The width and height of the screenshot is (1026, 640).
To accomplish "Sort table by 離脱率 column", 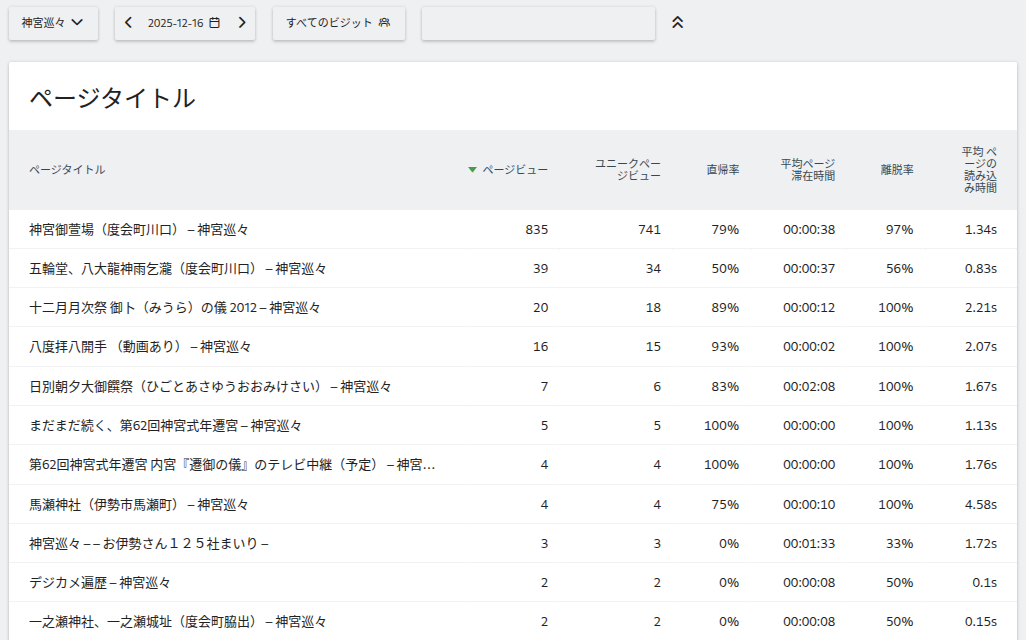I will [896, 170].
